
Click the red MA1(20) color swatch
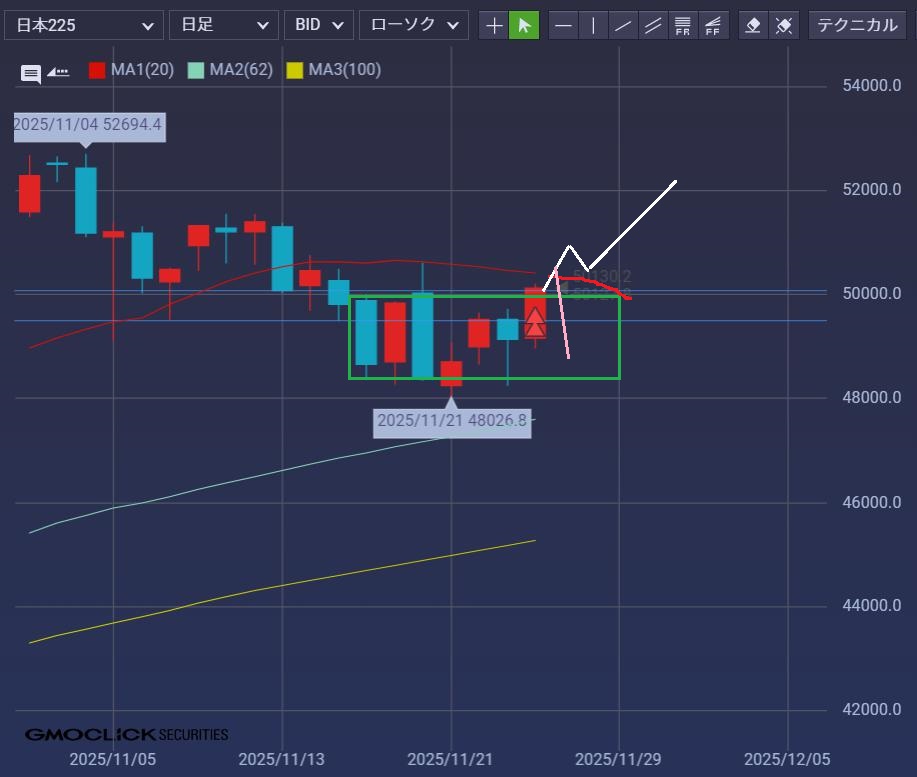tap(97, 70)
